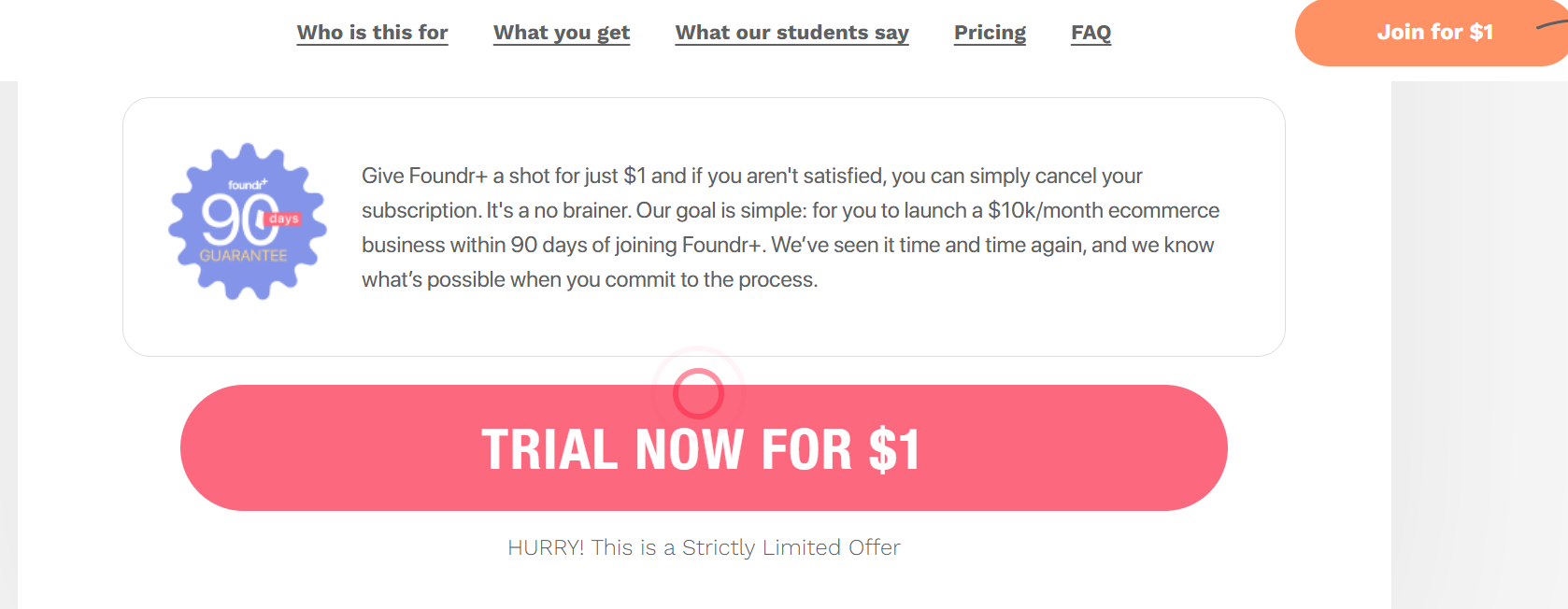1568x609 pixels.
Task: Click the curved arrow doodle on Join button
Action: (1551, 25)
